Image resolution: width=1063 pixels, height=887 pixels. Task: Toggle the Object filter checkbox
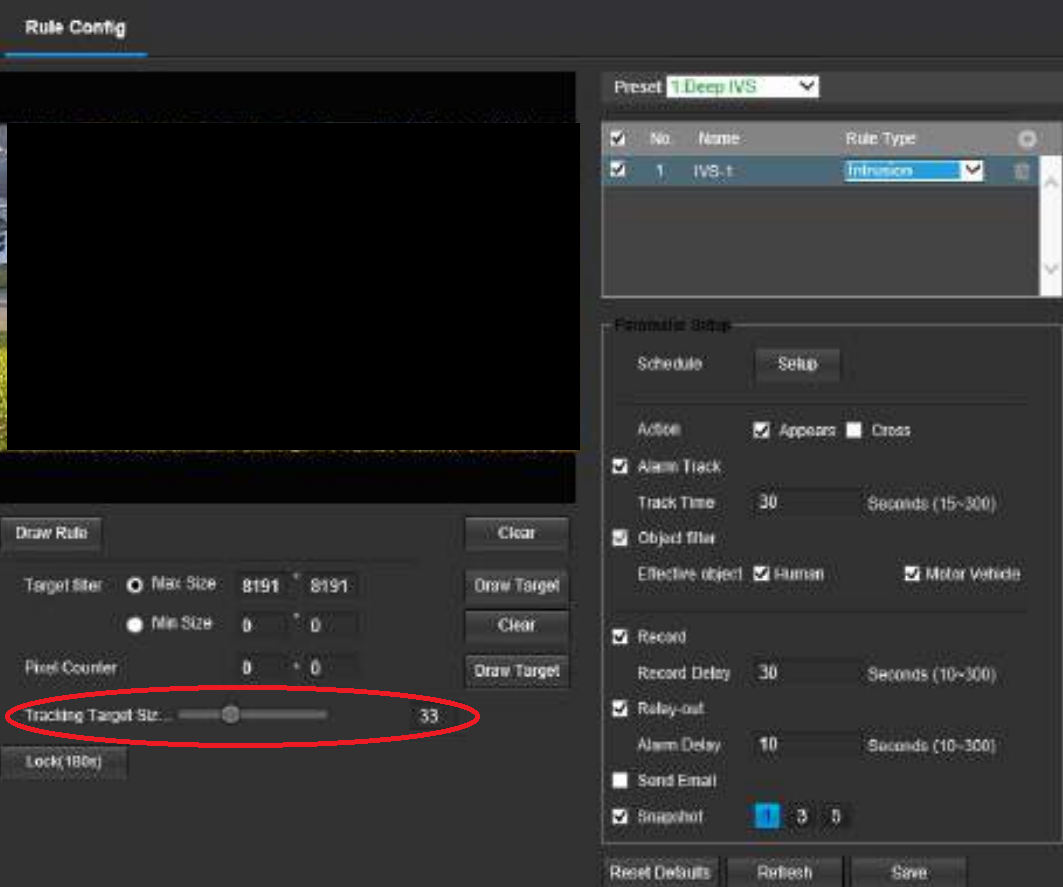tap(620, 538)
